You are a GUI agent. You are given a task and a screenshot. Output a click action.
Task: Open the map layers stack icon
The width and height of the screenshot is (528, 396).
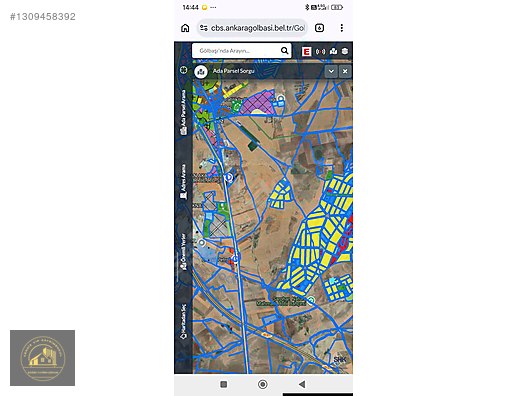tap(345, 51)
